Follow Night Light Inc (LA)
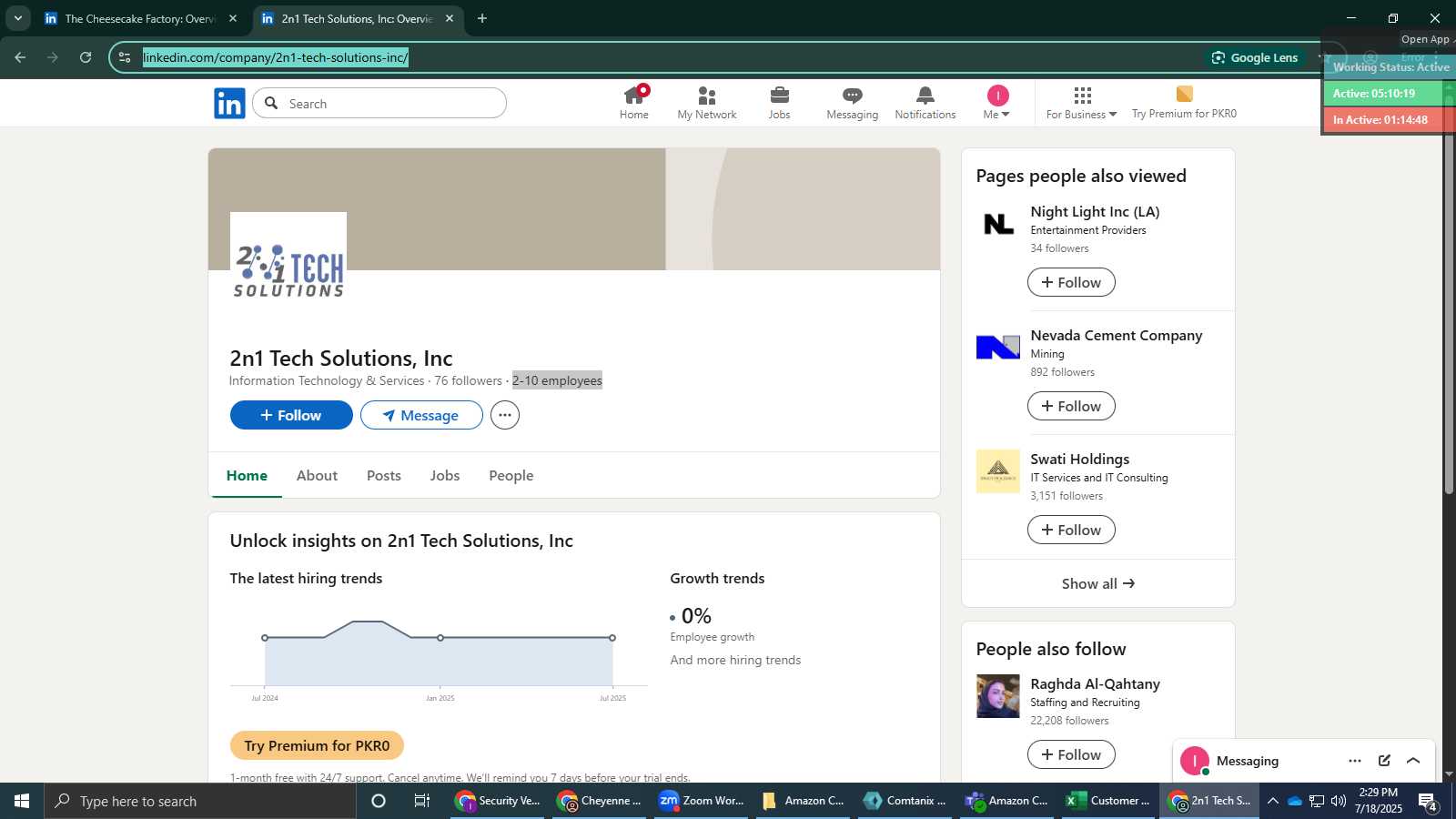Screen dimensions: 1456x819 (1071, 282)
